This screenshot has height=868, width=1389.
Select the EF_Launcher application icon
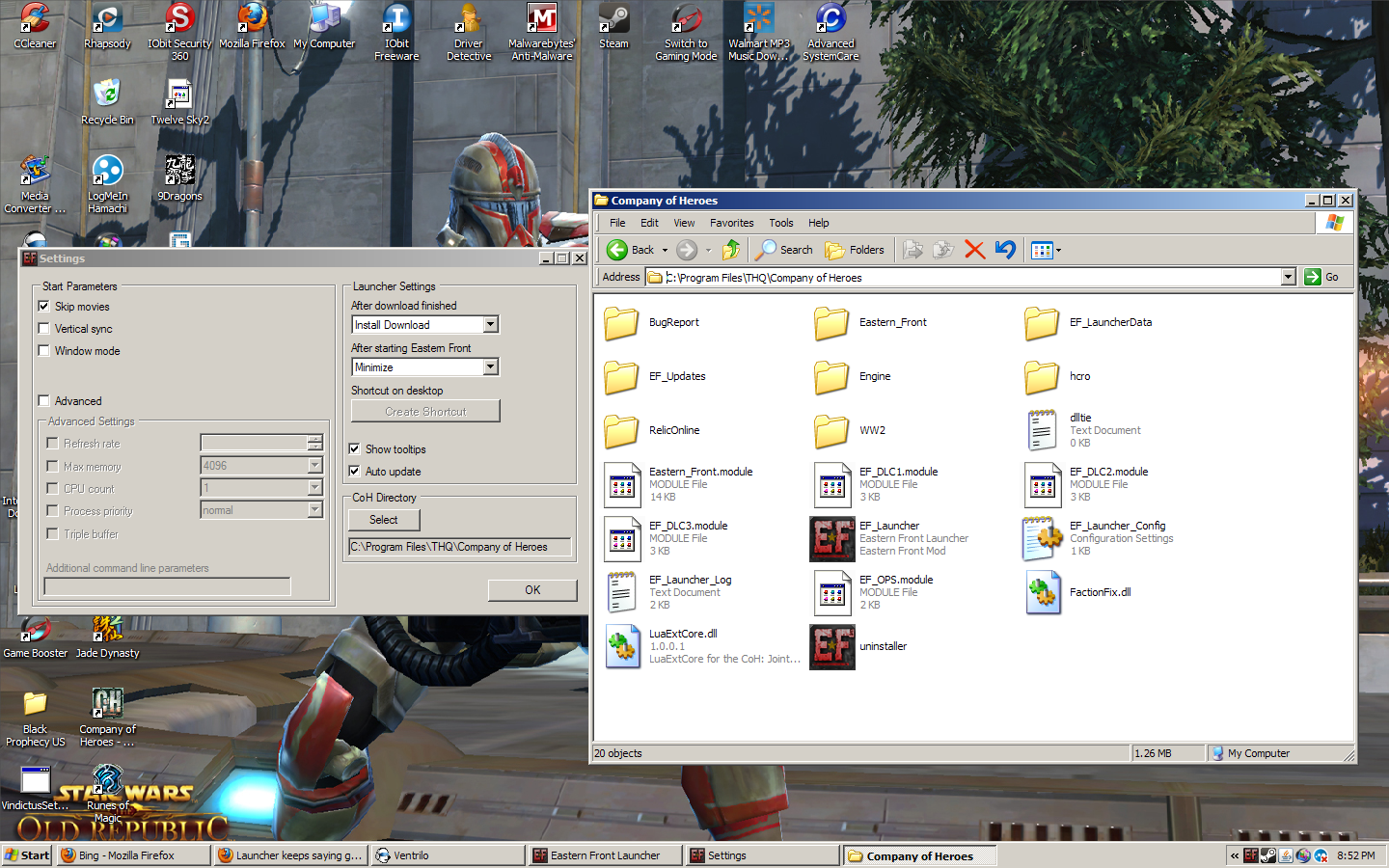[x=831, y=538]
